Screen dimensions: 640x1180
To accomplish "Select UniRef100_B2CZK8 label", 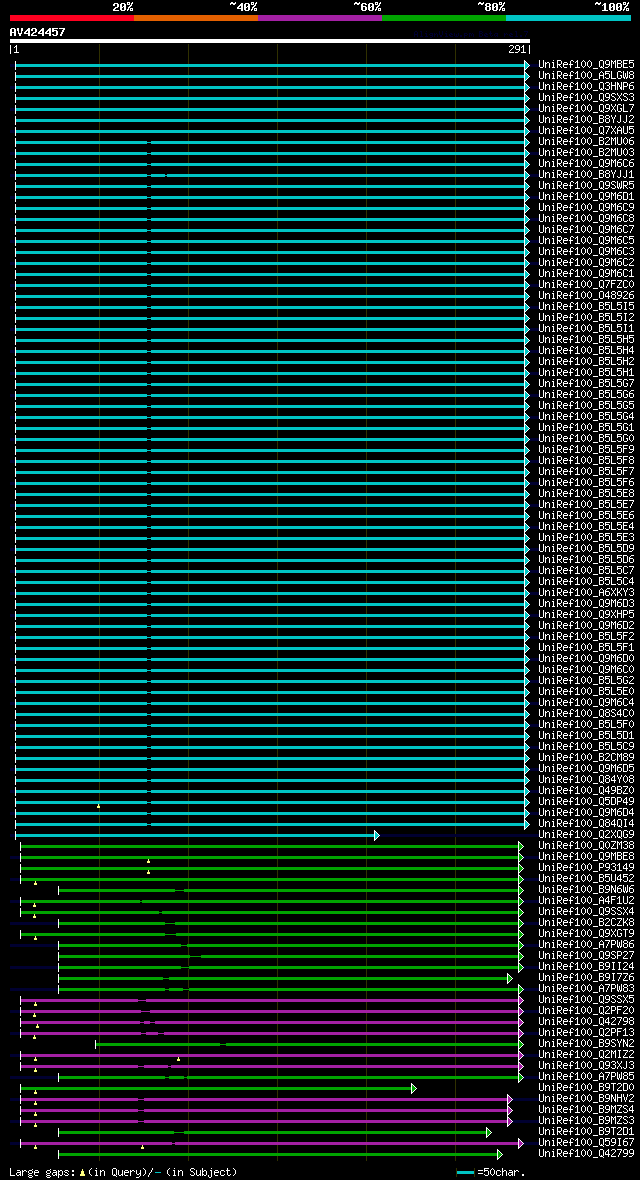I will (x=587, y=922).
